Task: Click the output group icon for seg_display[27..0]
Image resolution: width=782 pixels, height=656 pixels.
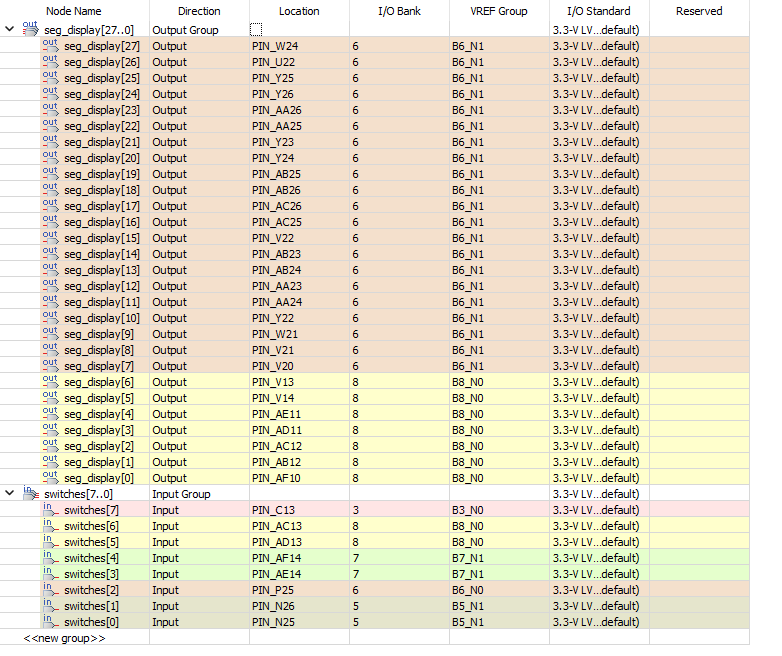Action: [30, 29]
